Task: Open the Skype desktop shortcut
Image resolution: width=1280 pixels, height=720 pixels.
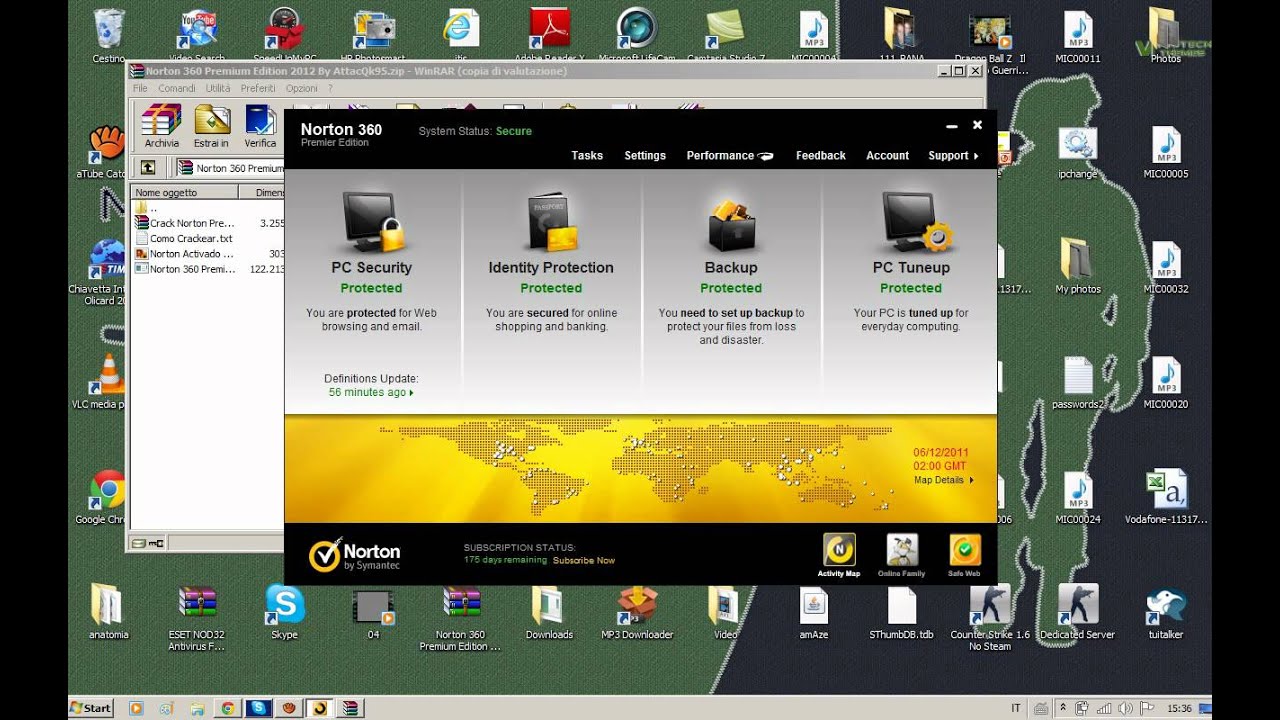Action: click(285, 612)
